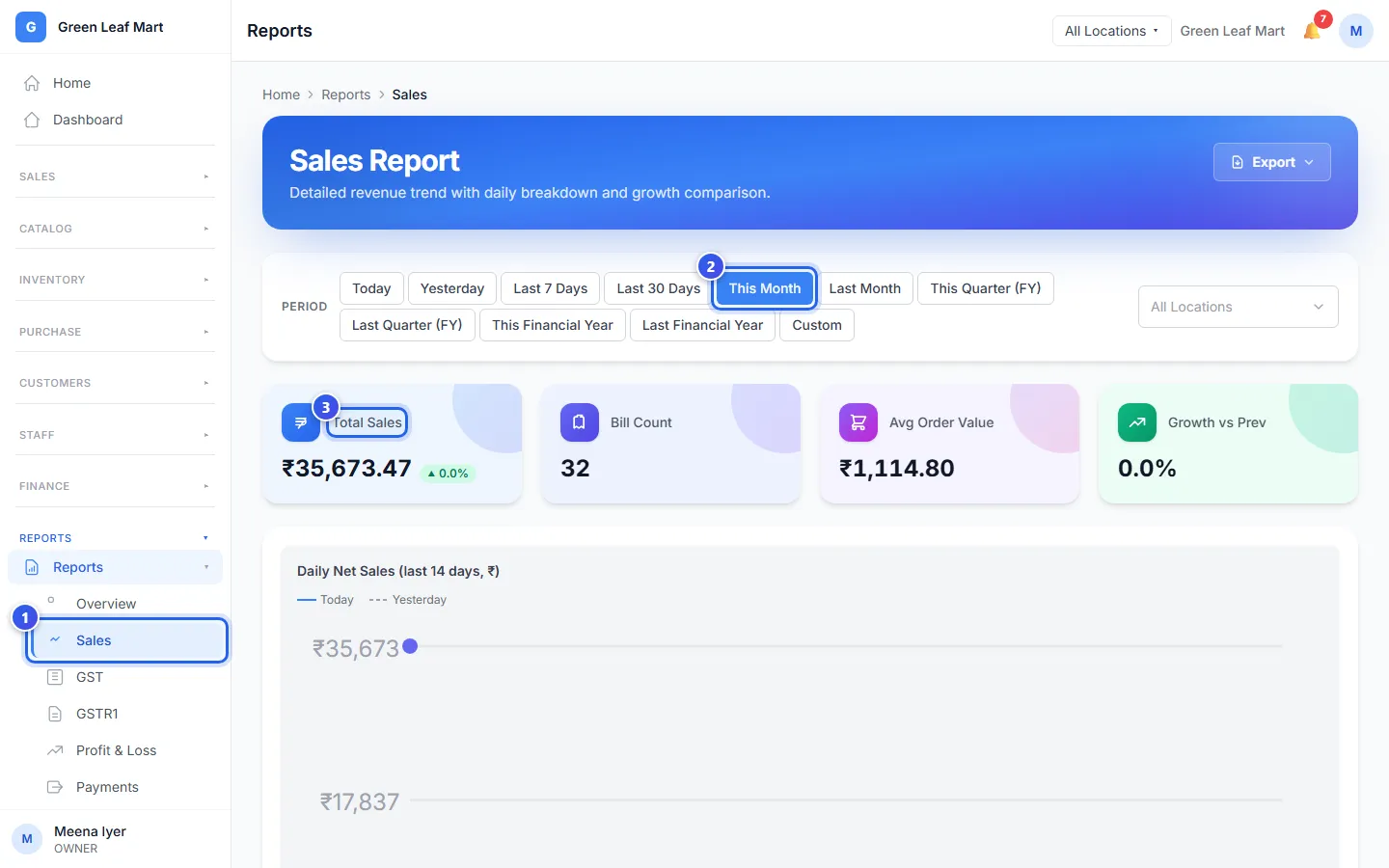Open the GSTR1 report
This screenshot has width=1389, height=868.
coord(126,714)
